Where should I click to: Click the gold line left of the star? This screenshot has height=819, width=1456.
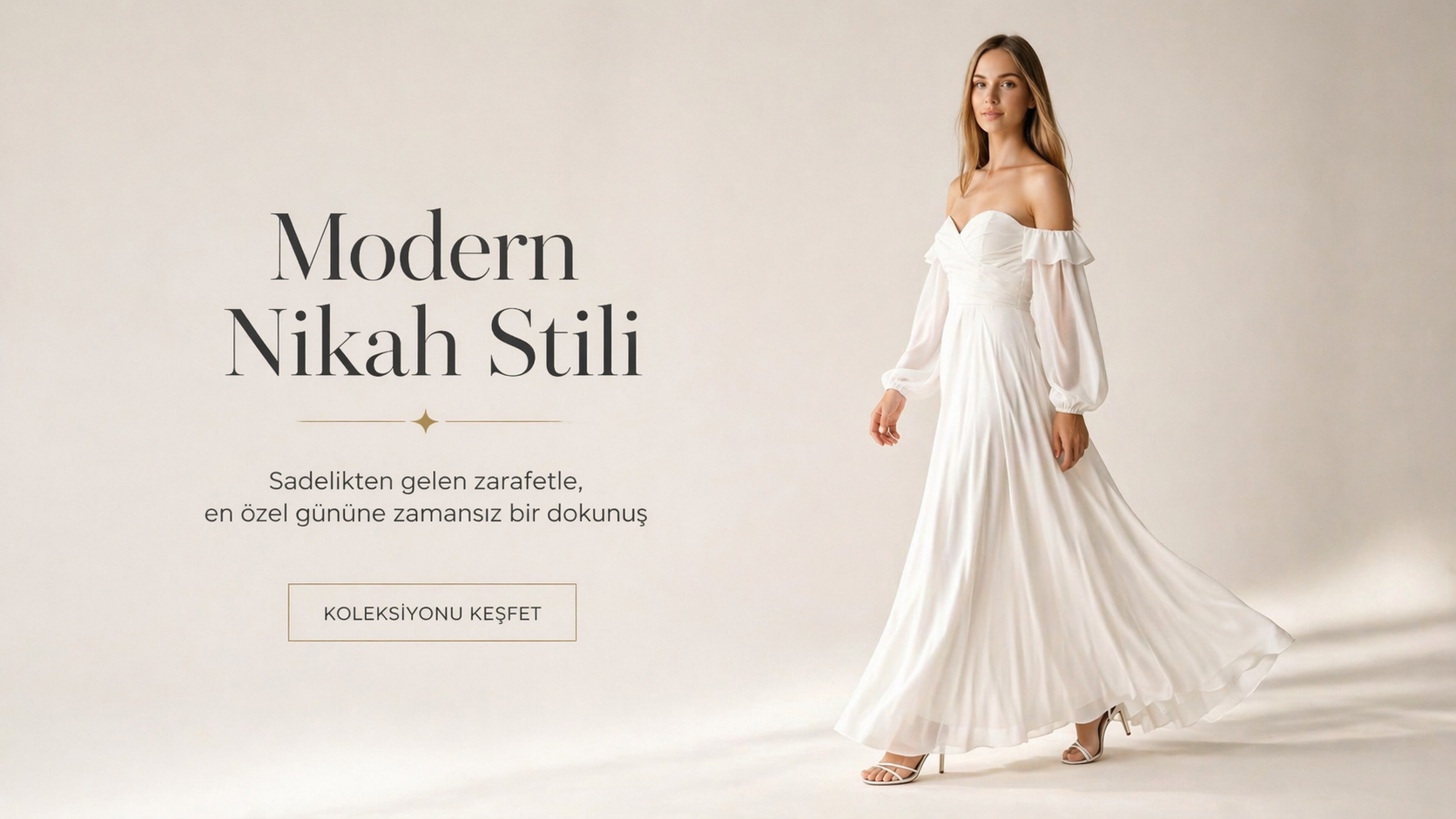pyautogui.click(x=353, y=421)
